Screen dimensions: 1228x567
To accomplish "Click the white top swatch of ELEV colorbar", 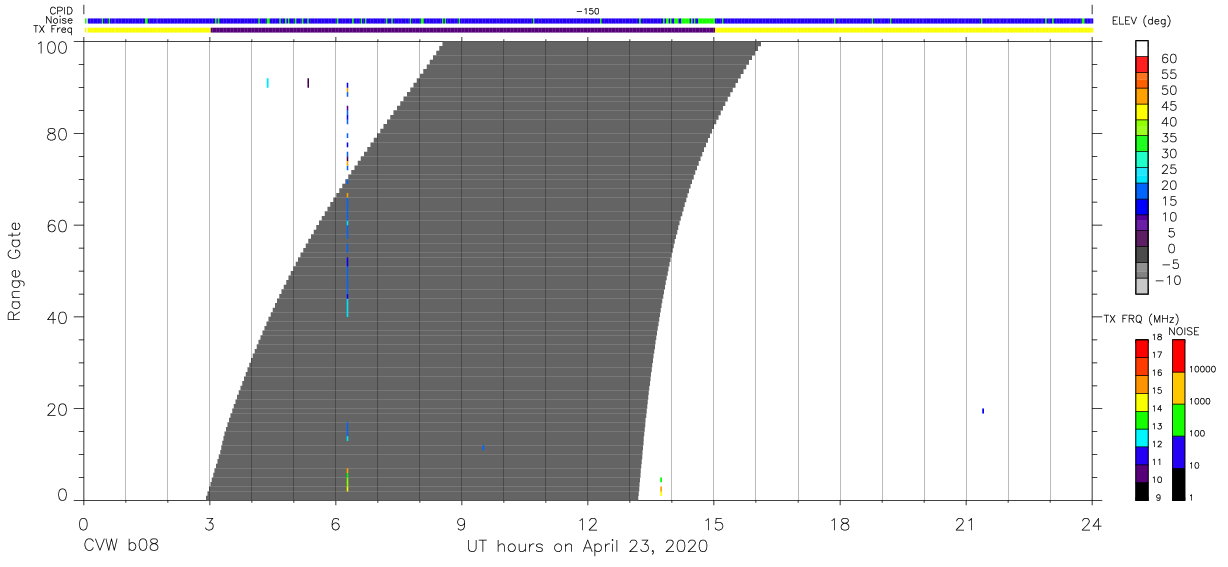I will pos(1142,49).
